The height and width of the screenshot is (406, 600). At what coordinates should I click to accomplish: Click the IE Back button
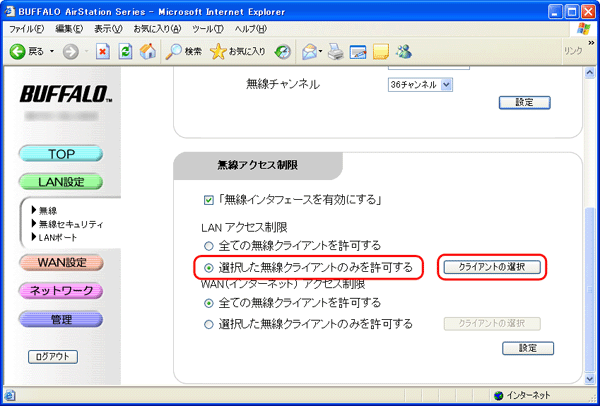28,51
